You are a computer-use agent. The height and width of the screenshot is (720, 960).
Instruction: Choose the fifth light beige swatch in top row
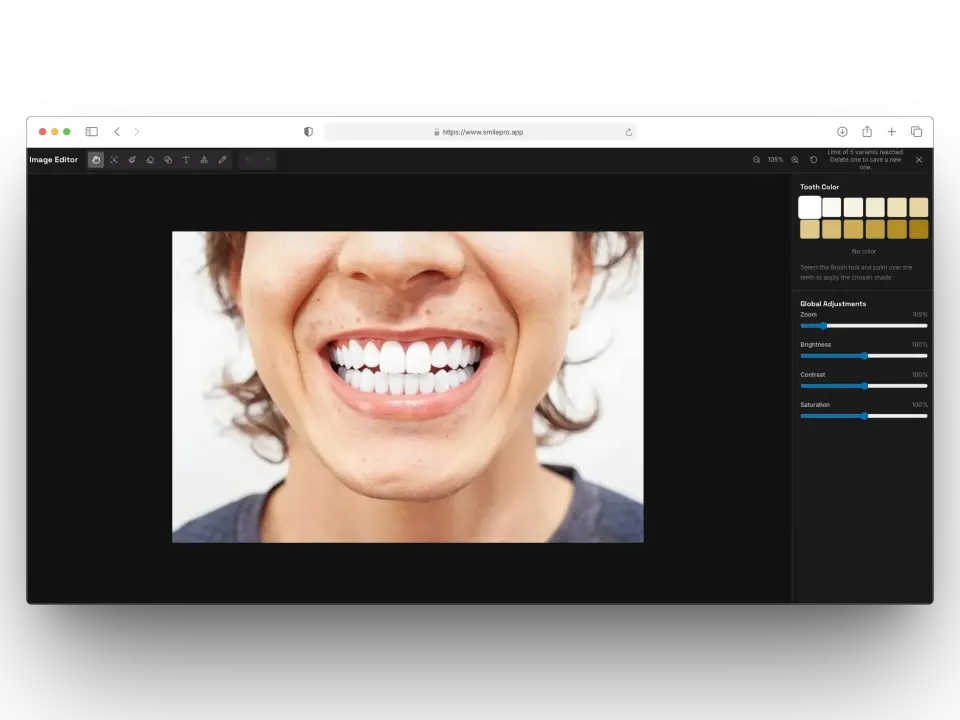pos(897,208)
